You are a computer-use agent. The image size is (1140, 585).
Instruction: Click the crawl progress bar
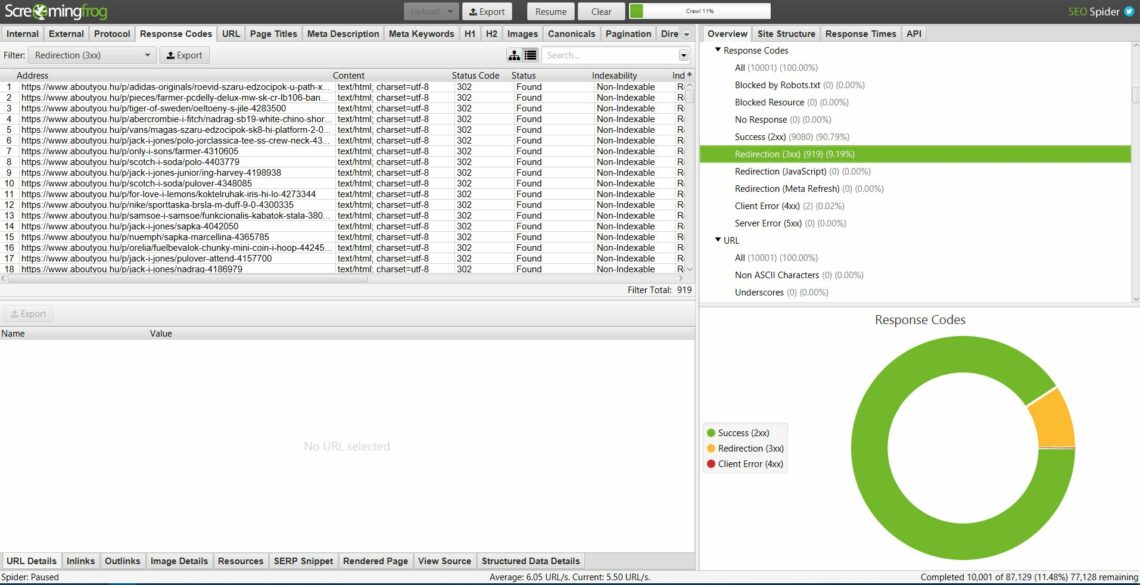pos(699,12)
